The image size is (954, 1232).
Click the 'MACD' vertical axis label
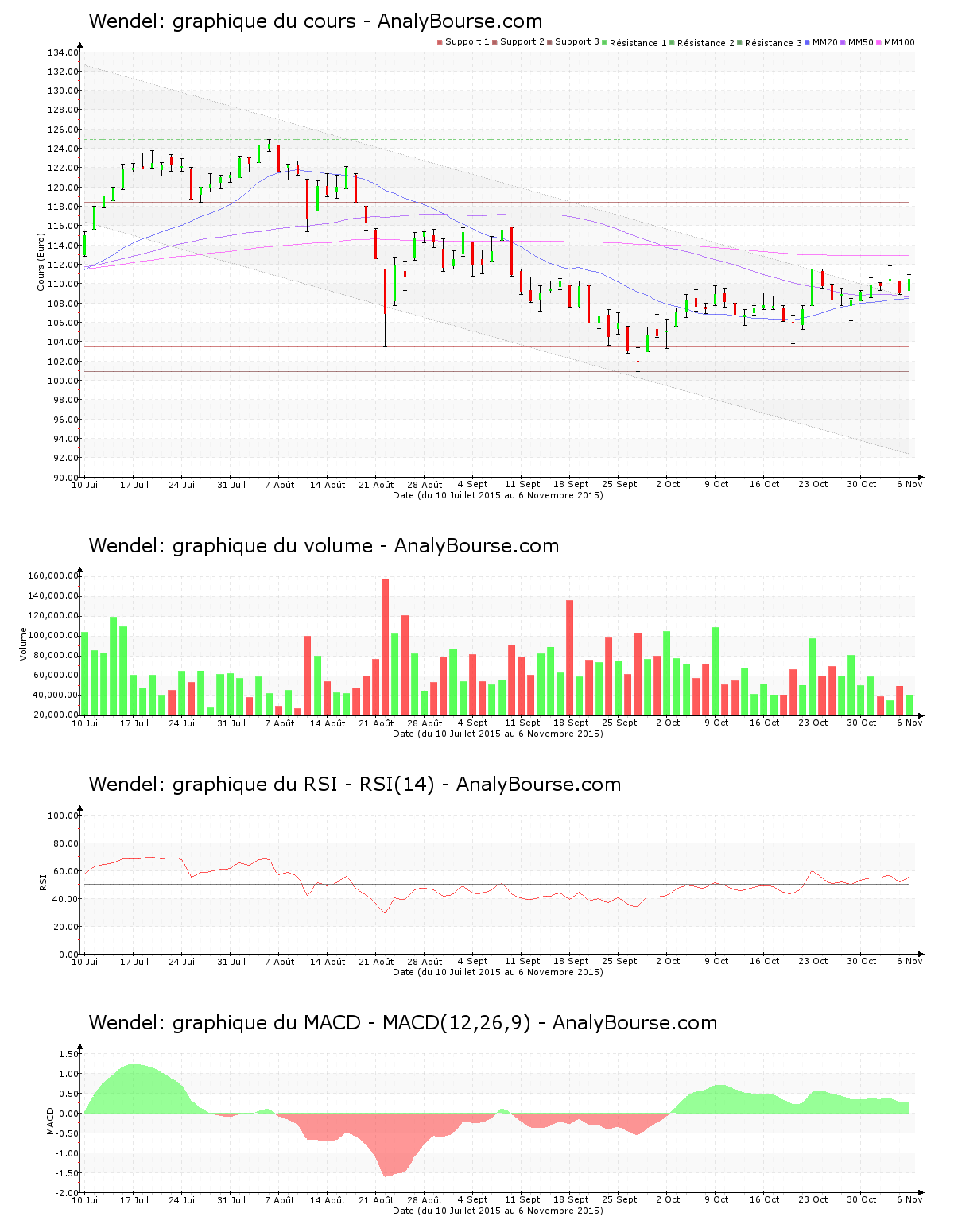[50, 1121]
